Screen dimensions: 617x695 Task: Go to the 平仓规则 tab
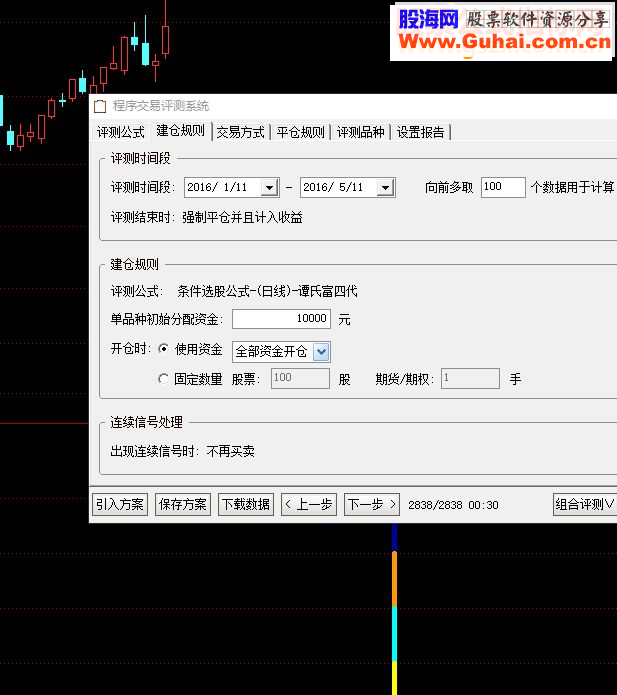click(x=301, y=132)
